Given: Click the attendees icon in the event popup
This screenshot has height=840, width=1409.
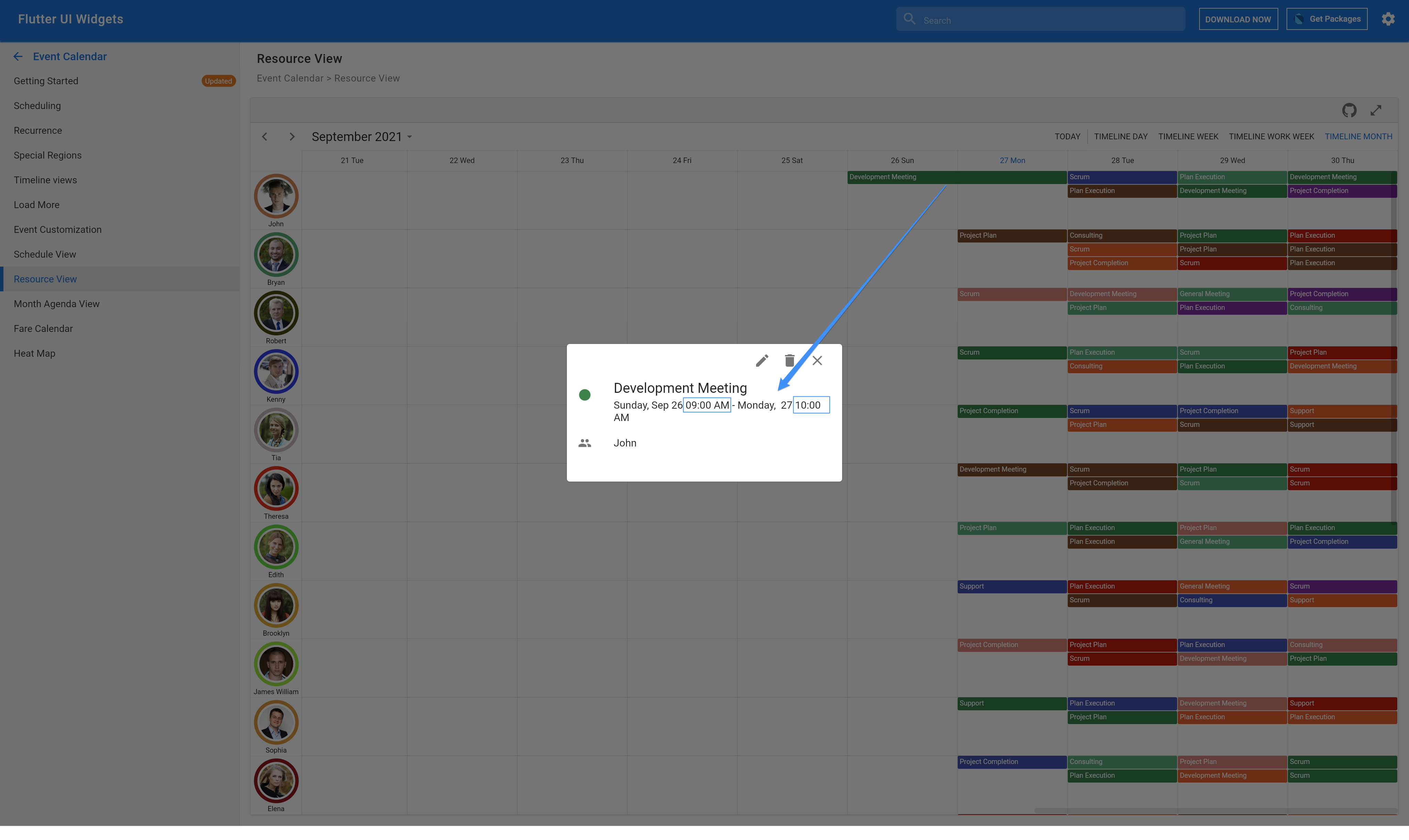Looking at the screenshot, I should (585, 443).
